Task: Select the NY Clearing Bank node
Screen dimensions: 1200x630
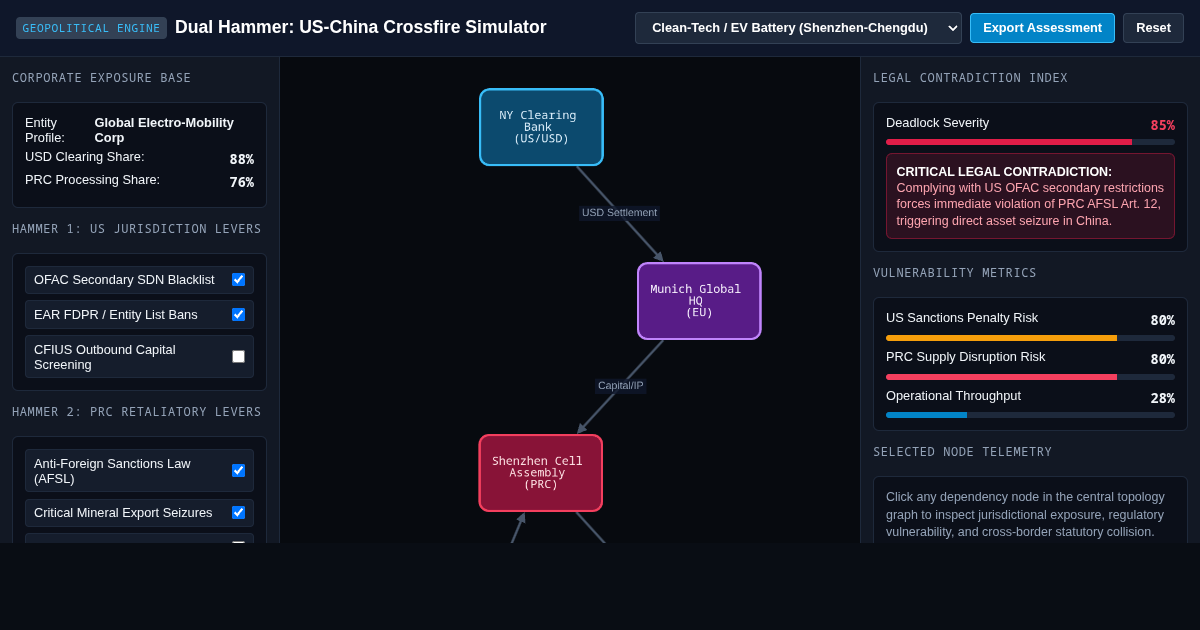Action: click(x=541, y=127)
